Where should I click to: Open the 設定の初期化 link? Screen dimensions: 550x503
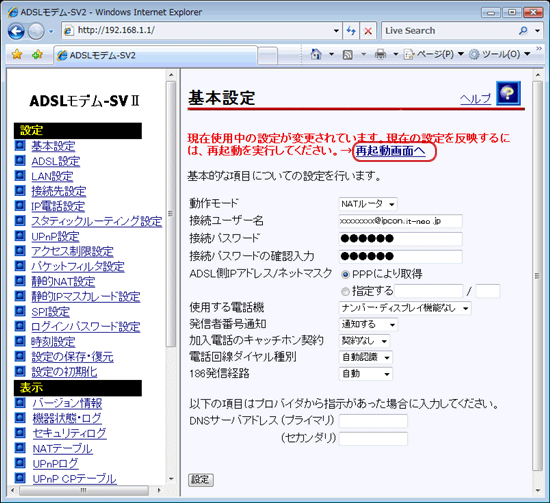64,372
